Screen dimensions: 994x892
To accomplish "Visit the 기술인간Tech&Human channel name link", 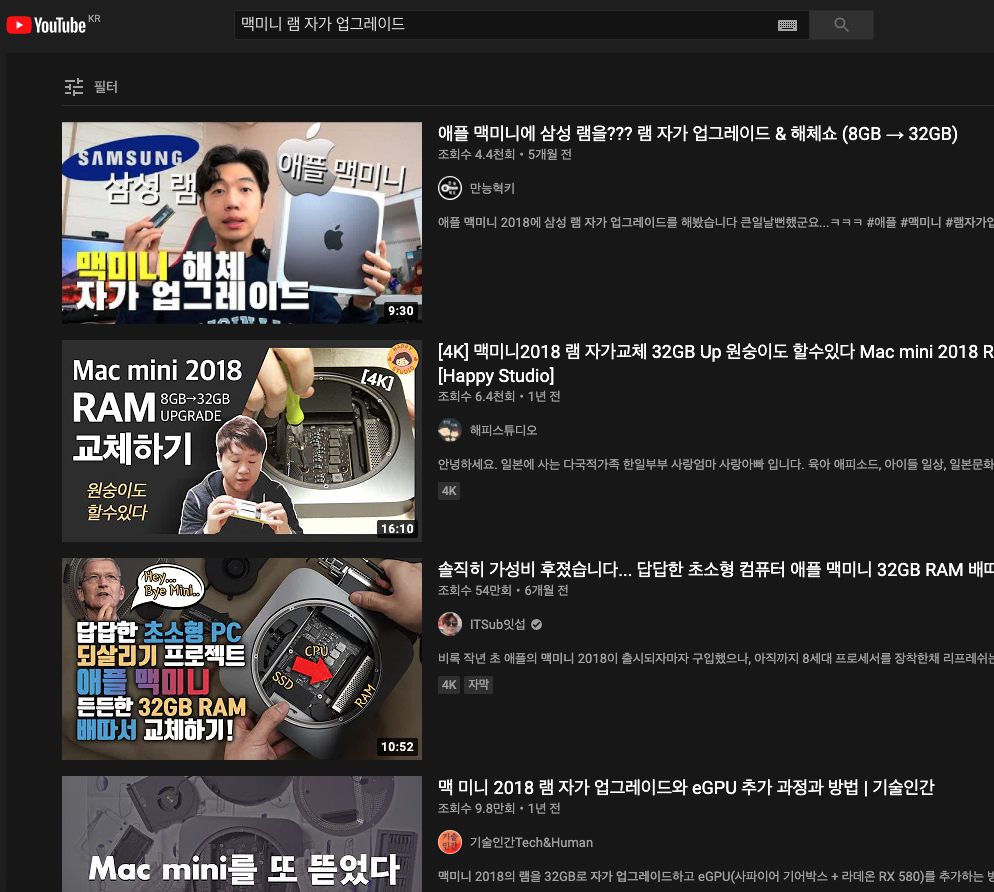I will [531, 843].
